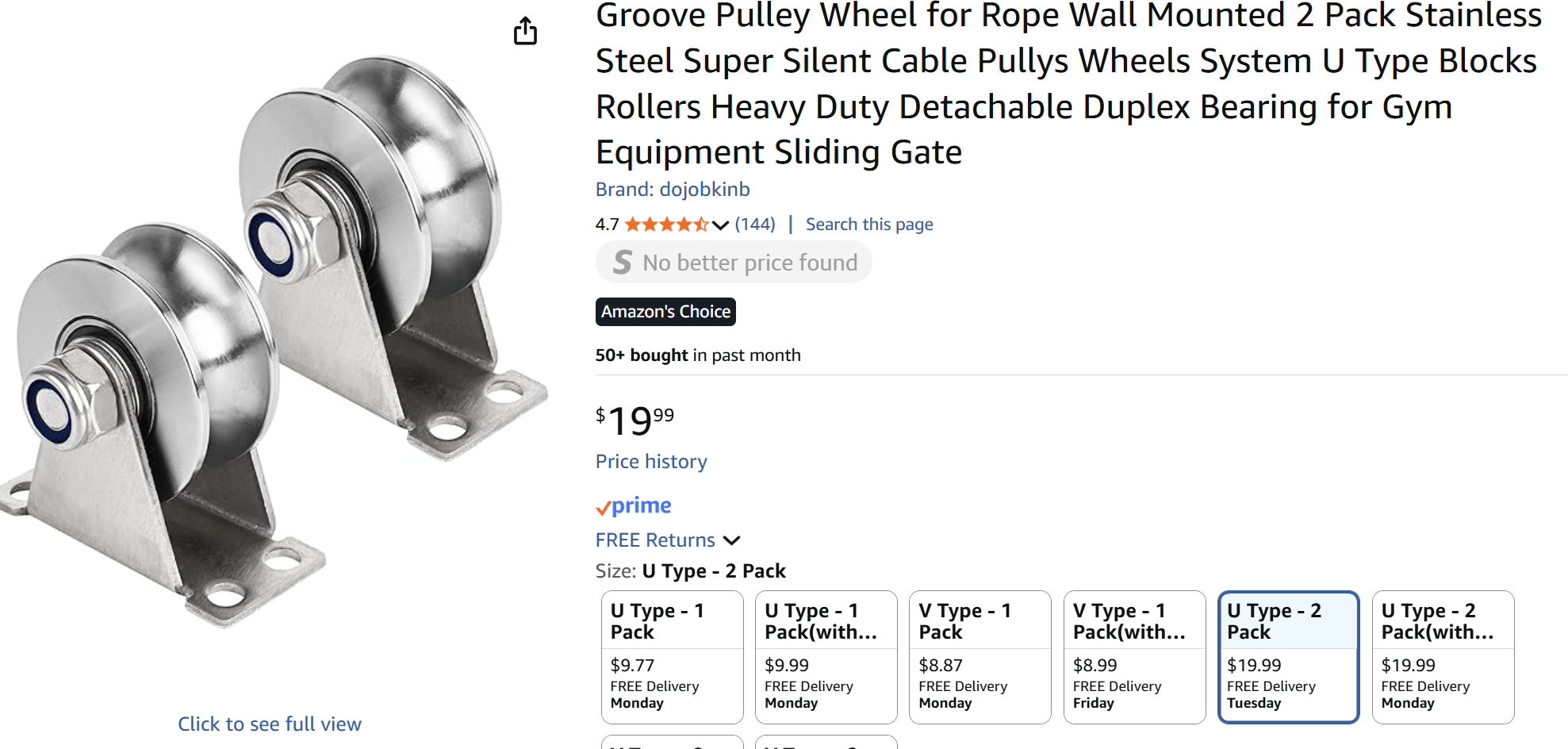Click the currently selected 'U Type - 2 Pack' tile
1568x749 pixels.
point(1289,657)
